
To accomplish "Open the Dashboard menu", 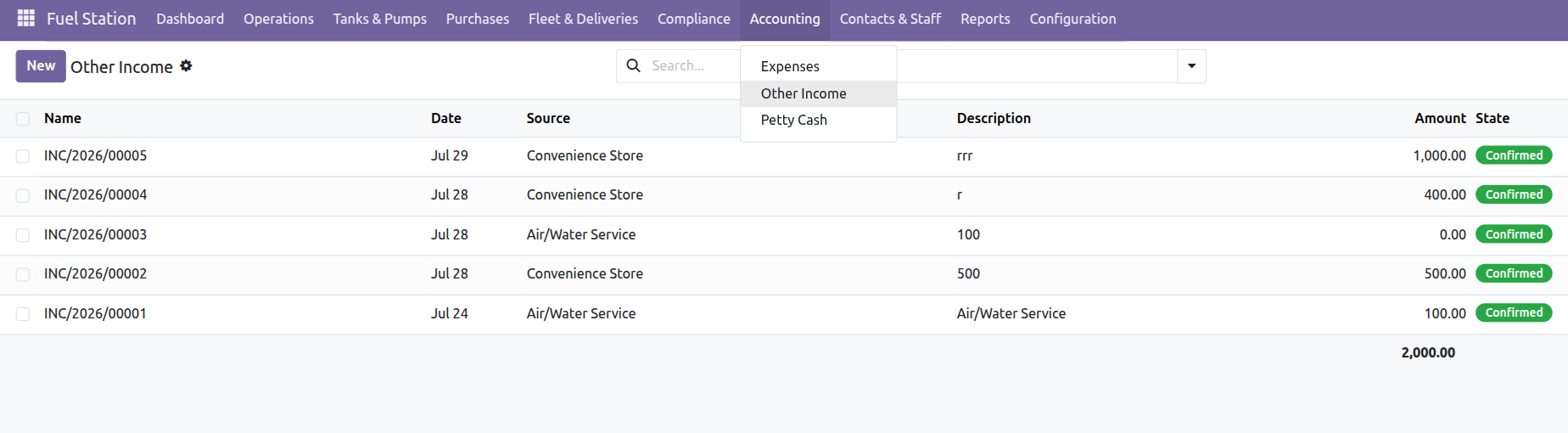I will pos(190,19).
